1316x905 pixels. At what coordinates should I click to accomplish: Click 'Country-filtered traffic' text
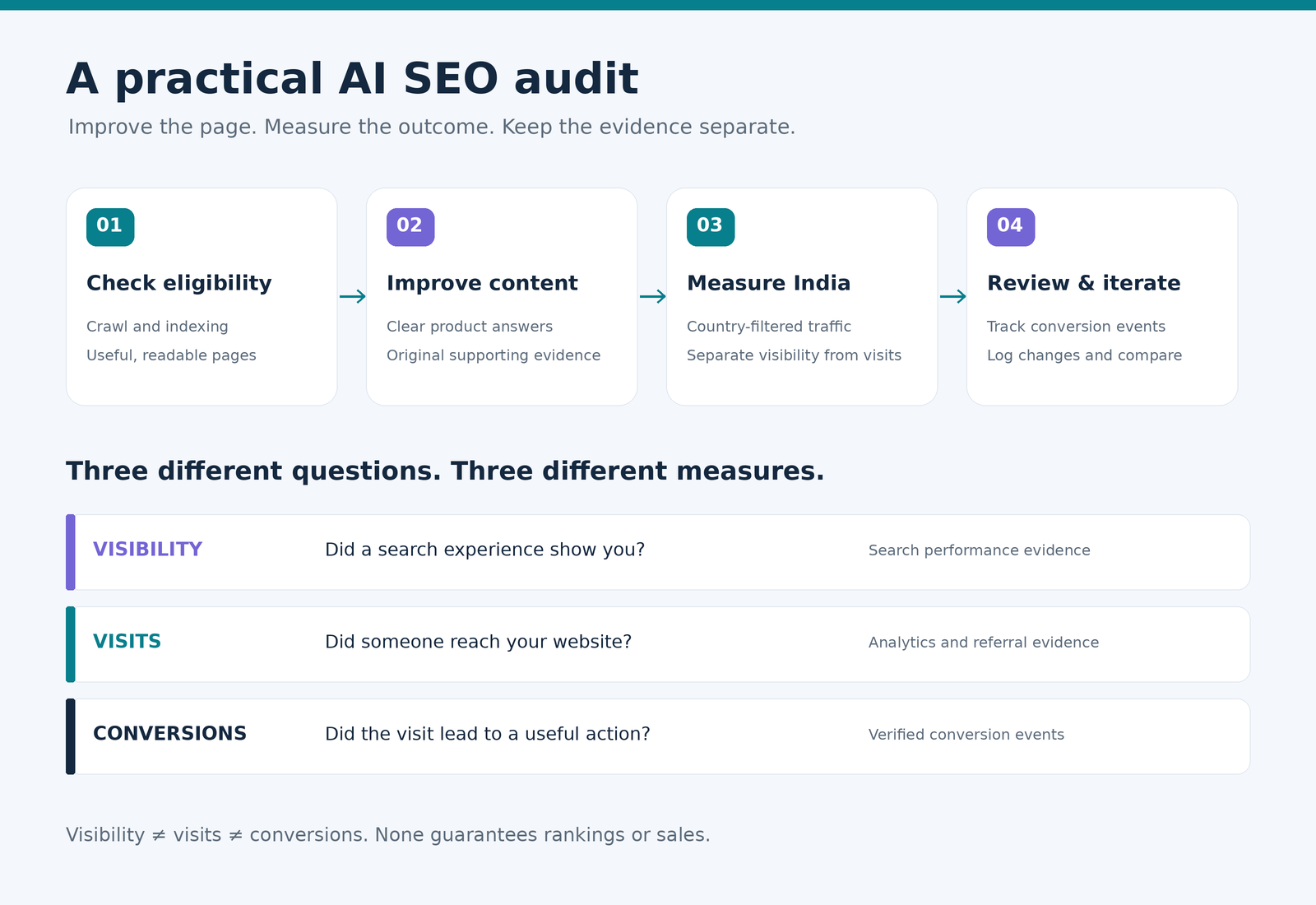coord(769,327)
